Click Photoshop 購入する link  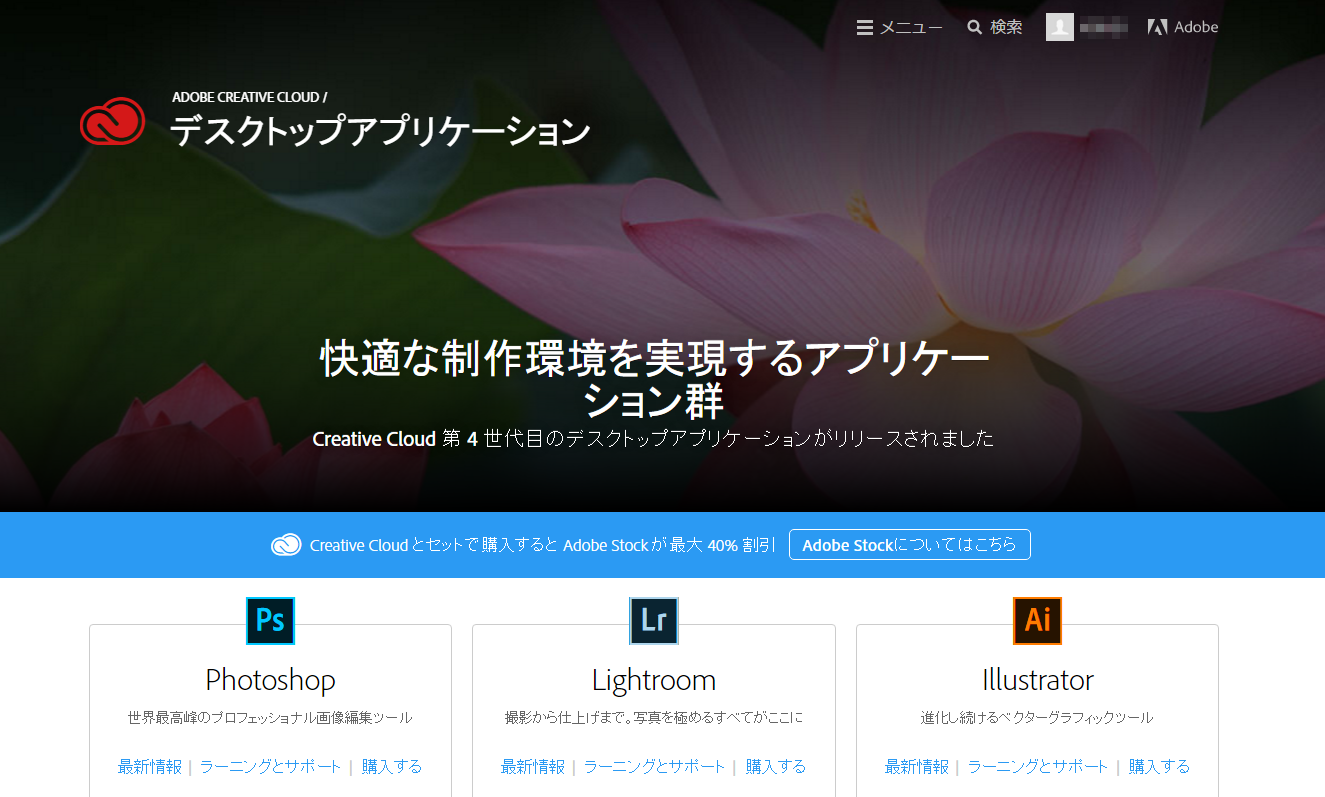pyautogui.click(x=392, y=767)
